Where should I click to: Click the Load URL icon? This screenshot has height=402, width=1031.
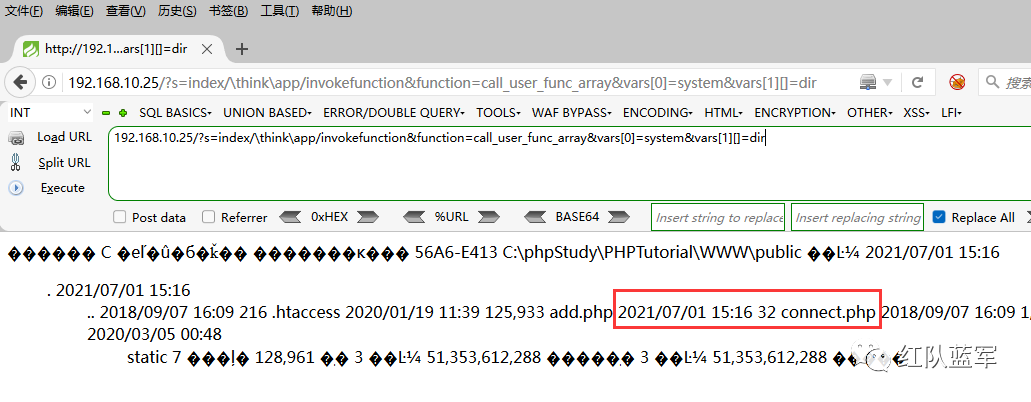(16, 138)
